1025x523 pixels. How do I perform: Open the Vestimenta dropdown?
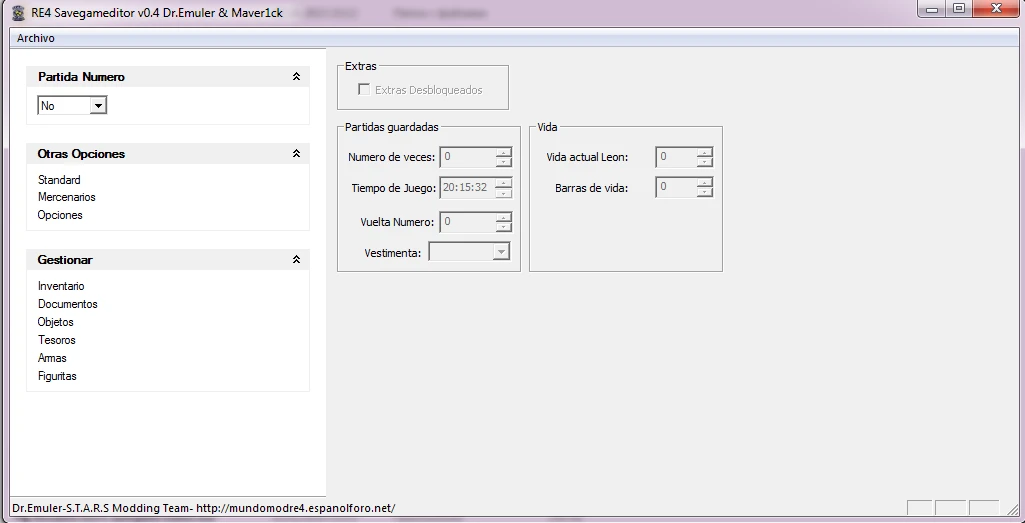pos(501,252)
